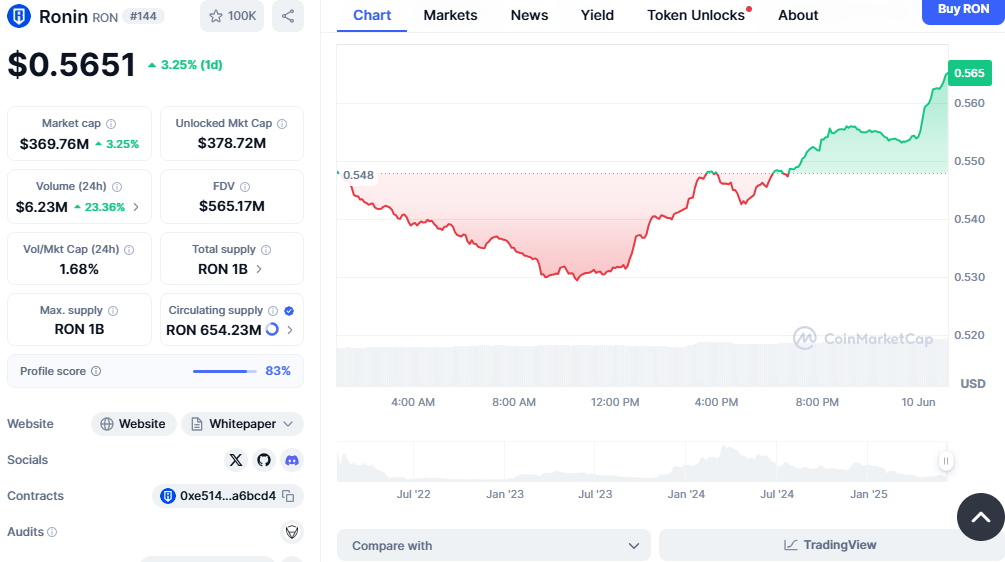Click the info icon beside Profile score
This screenshot has height=562, width=1005.
(96, 371)
